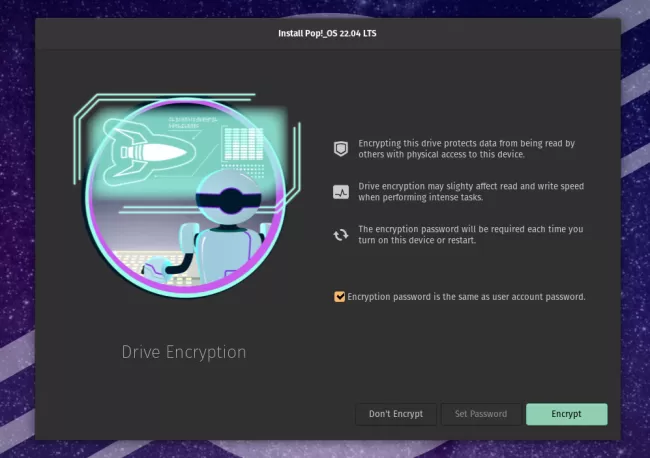Click the 'Encryption password is the same' label
The image size is (650, 458).
click(466, 297)
